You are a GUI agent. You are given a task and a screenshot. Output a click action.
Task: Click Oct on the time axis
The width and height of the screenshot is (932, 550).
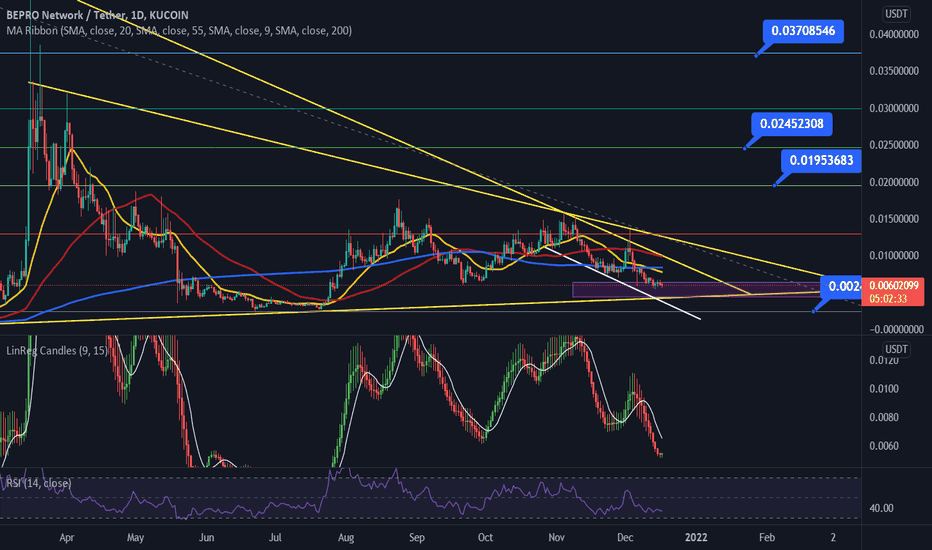click(486, 538)
